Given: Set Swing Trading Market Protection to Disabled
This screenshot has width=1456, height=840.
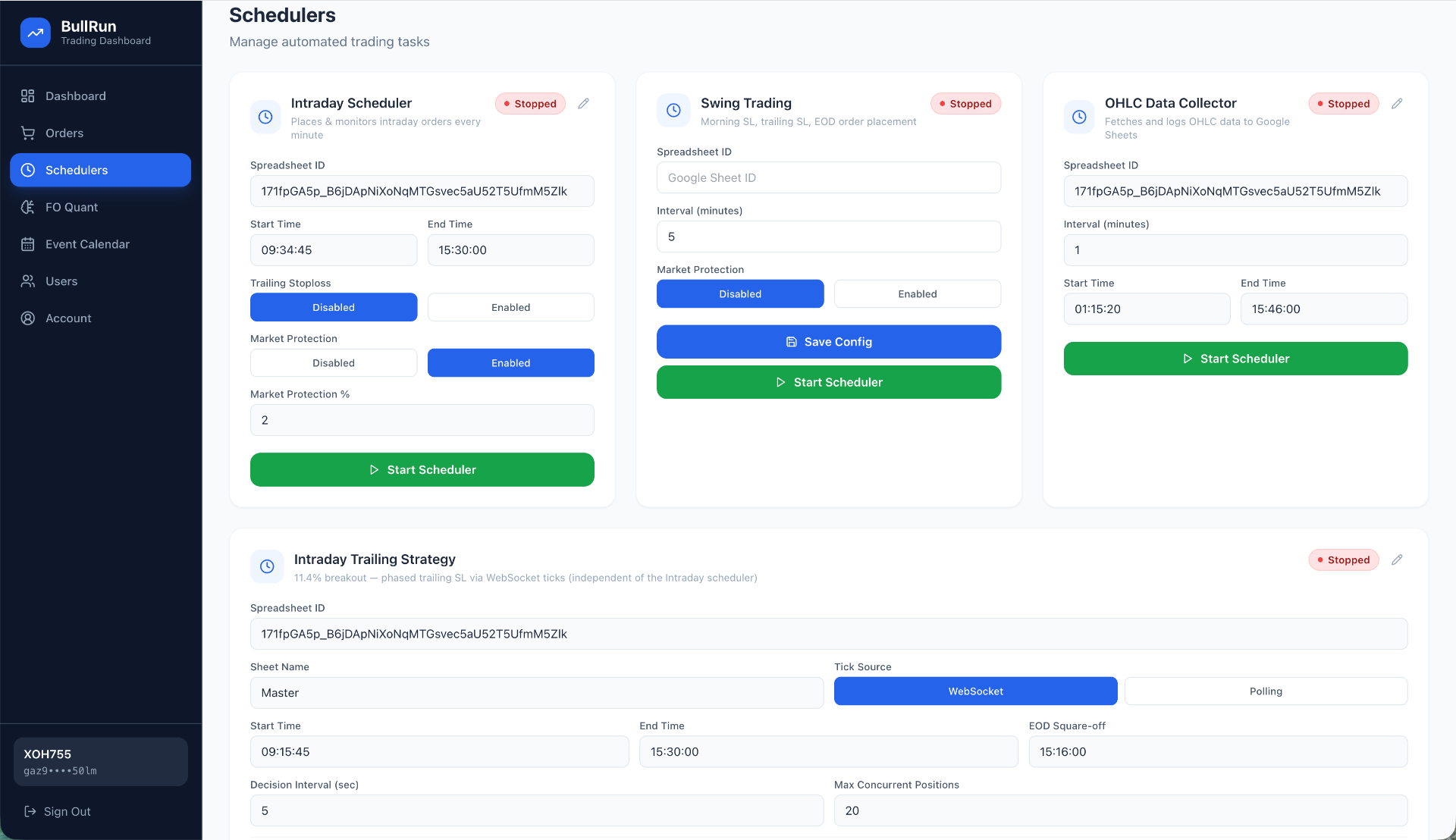Looking at the screenshot, I should click(740, 293).
